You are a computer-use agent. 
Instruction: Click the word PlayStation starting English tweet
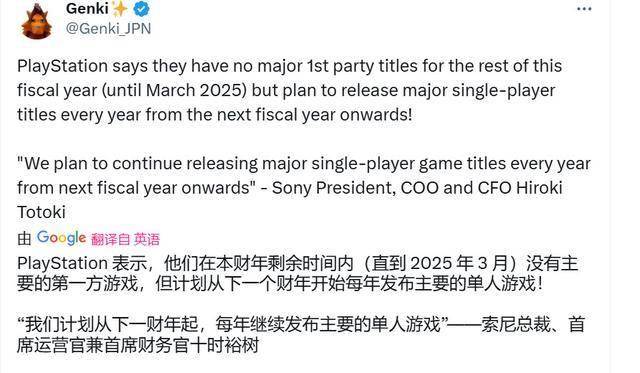tap(62, 67)
